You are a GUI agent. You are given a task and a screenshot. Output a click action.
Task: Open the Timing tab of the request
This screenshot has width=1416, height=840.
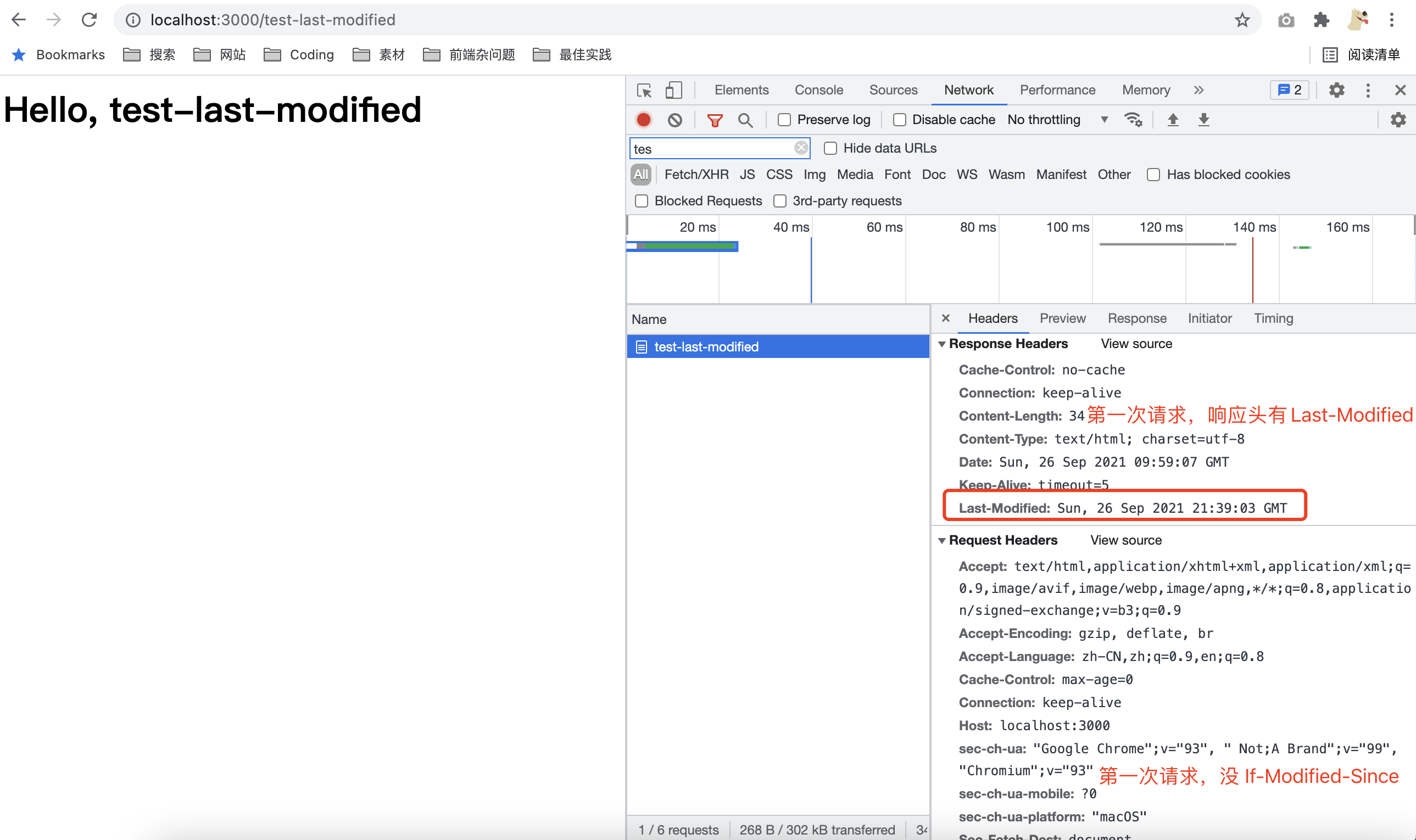[1273, 318]
